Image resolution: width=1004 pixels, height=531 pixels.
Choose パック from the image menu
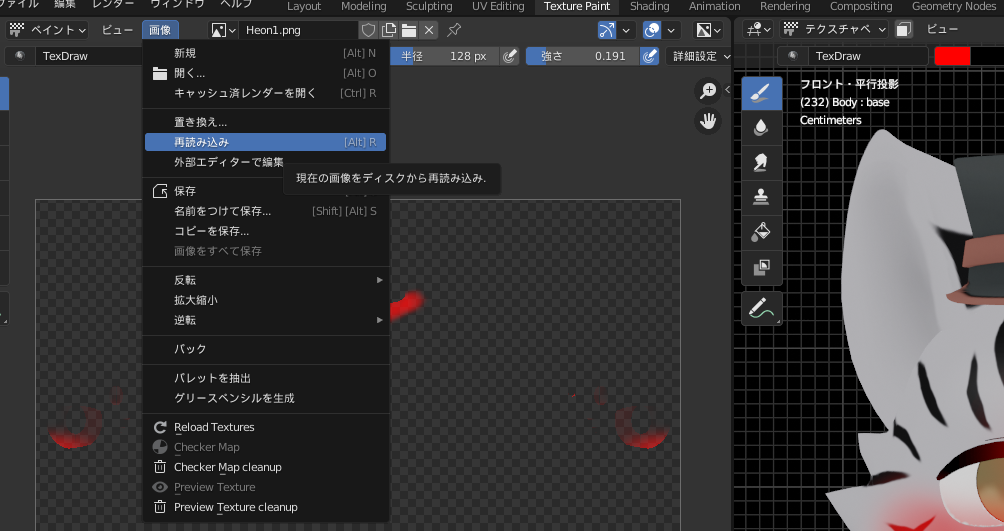tap(266, 348)
